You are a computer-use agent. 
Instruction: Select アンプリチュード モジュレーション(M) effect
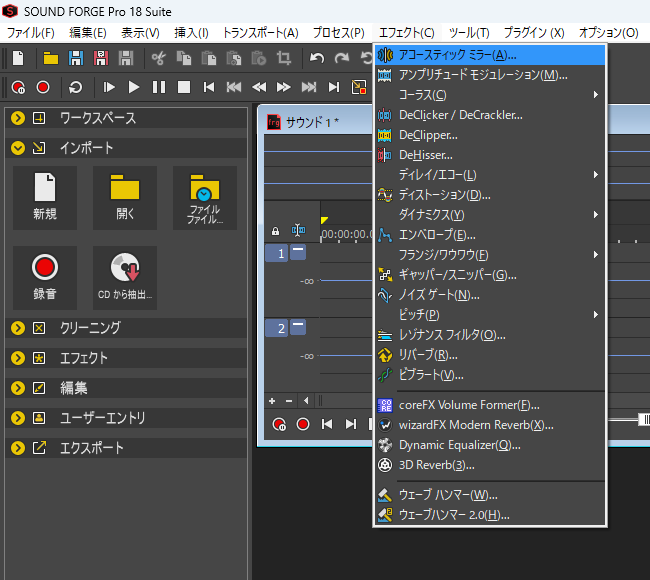pyautogui.click(x=490, y=75)
